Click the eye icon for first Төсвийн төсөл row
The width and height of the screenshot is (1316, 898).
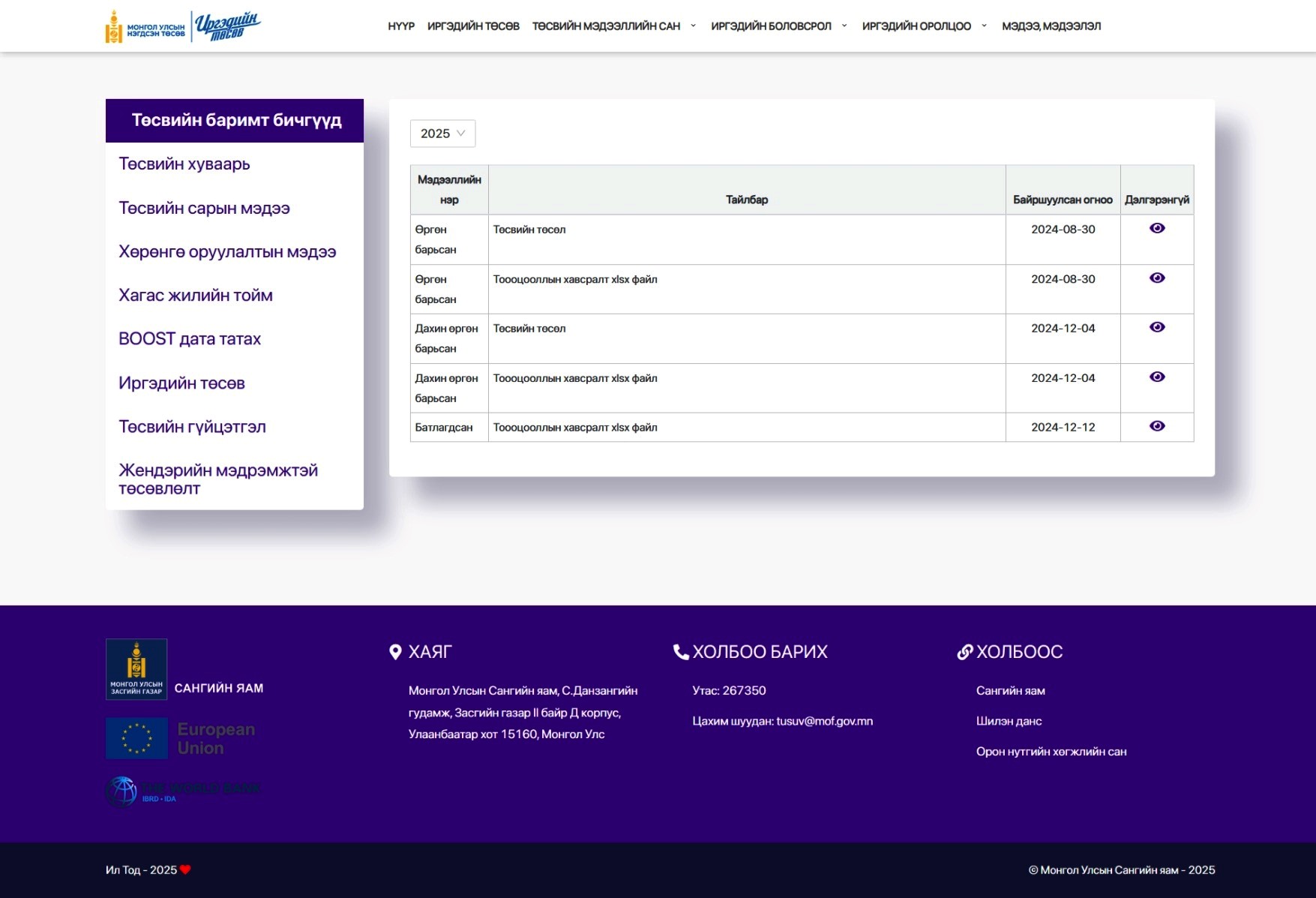click(1156, 228)
